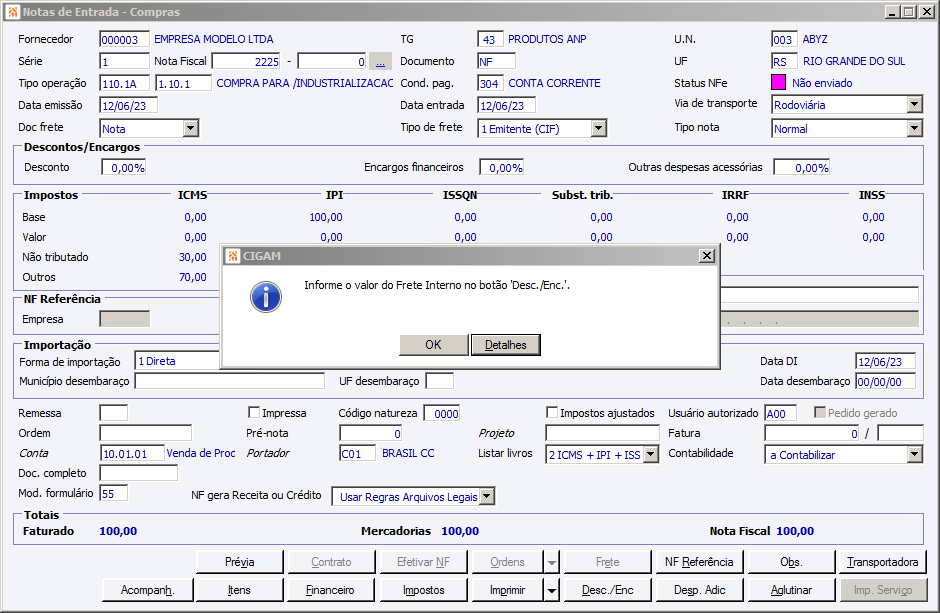Select the Data desembaraço field
This screenshot has width=940, height=613.
click(x=885, y=382)
